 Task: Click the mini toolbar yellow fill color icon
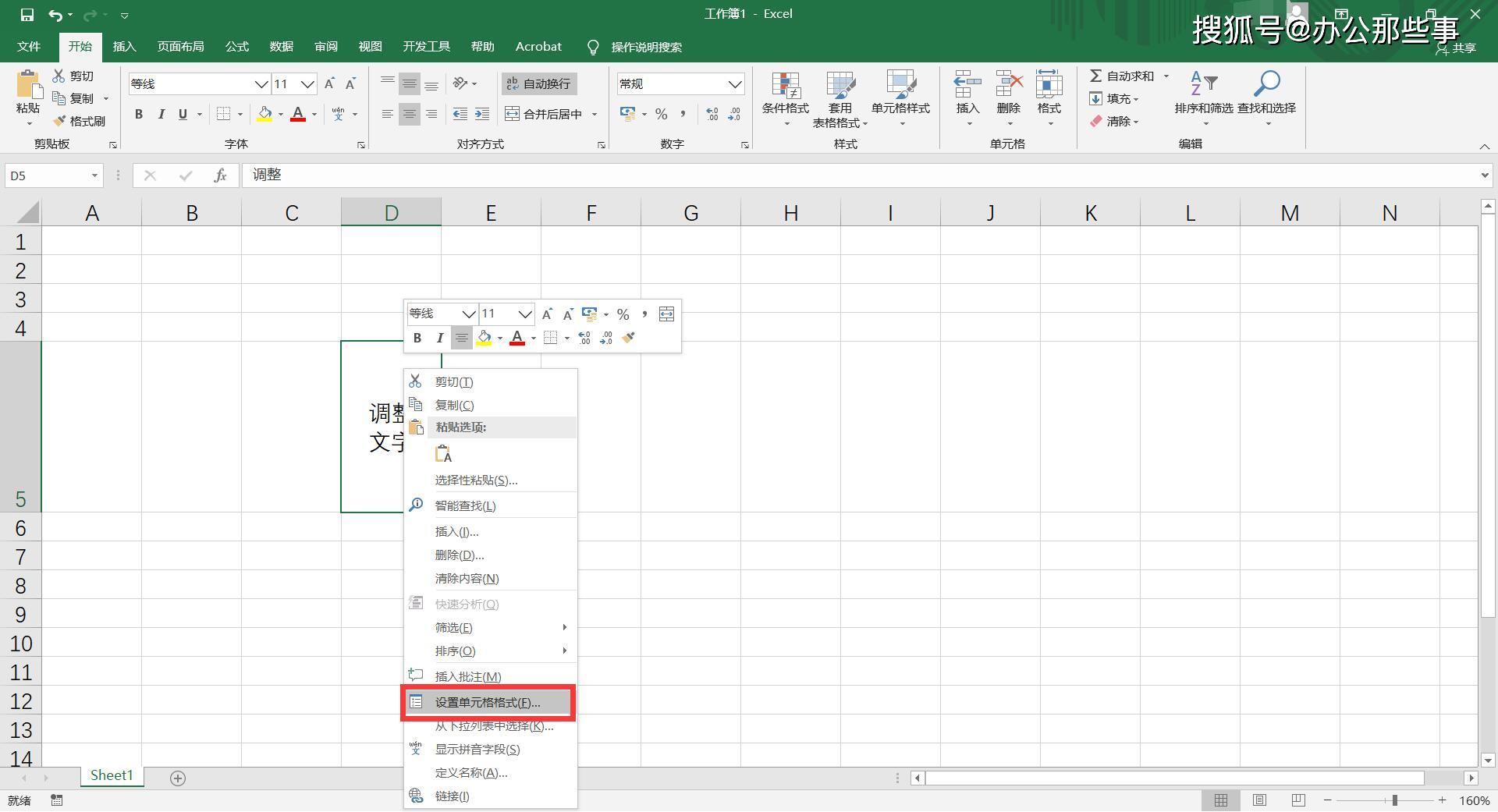[484, 338]
